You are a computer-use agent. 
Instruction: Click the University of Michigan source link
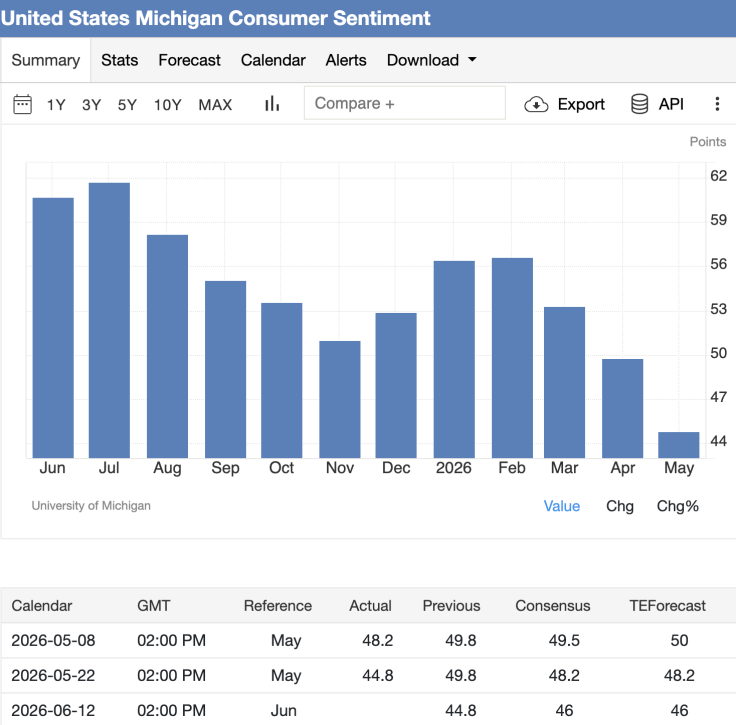[x=91, y=505]
